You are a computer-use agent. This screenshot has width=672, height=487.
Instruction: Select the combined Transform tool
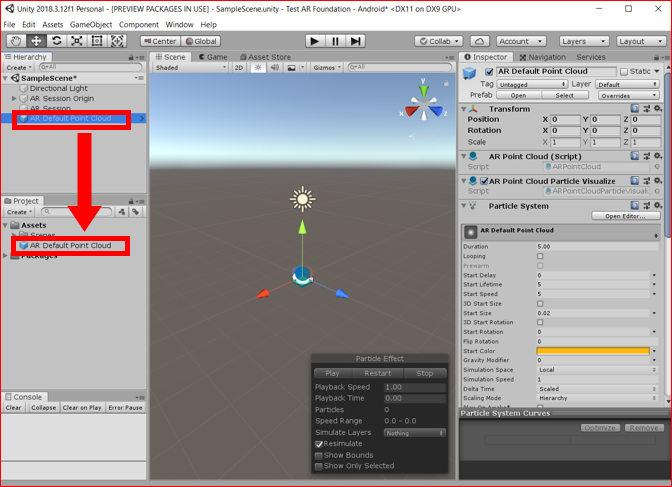[117, 41]
